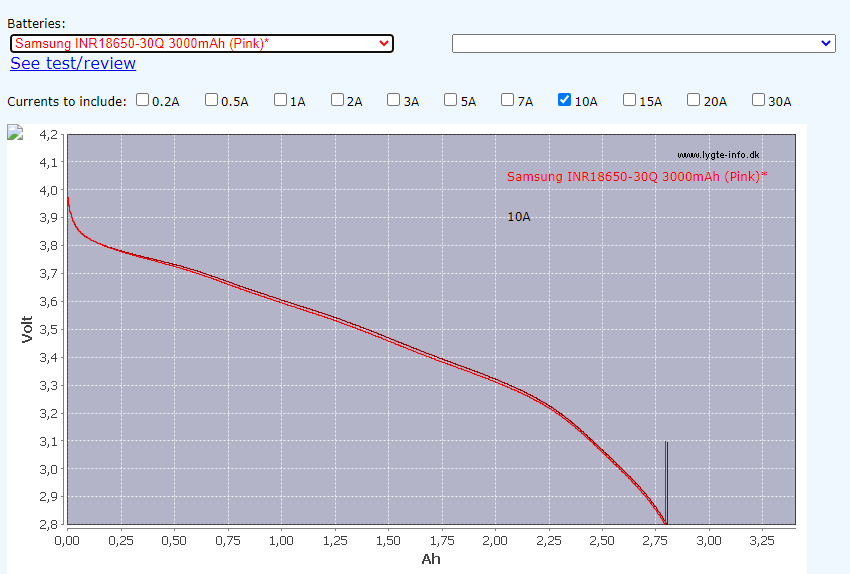This screenshot has height=574, width=850.
Task: Enable the 15A current checkbox
Action: 629,100
